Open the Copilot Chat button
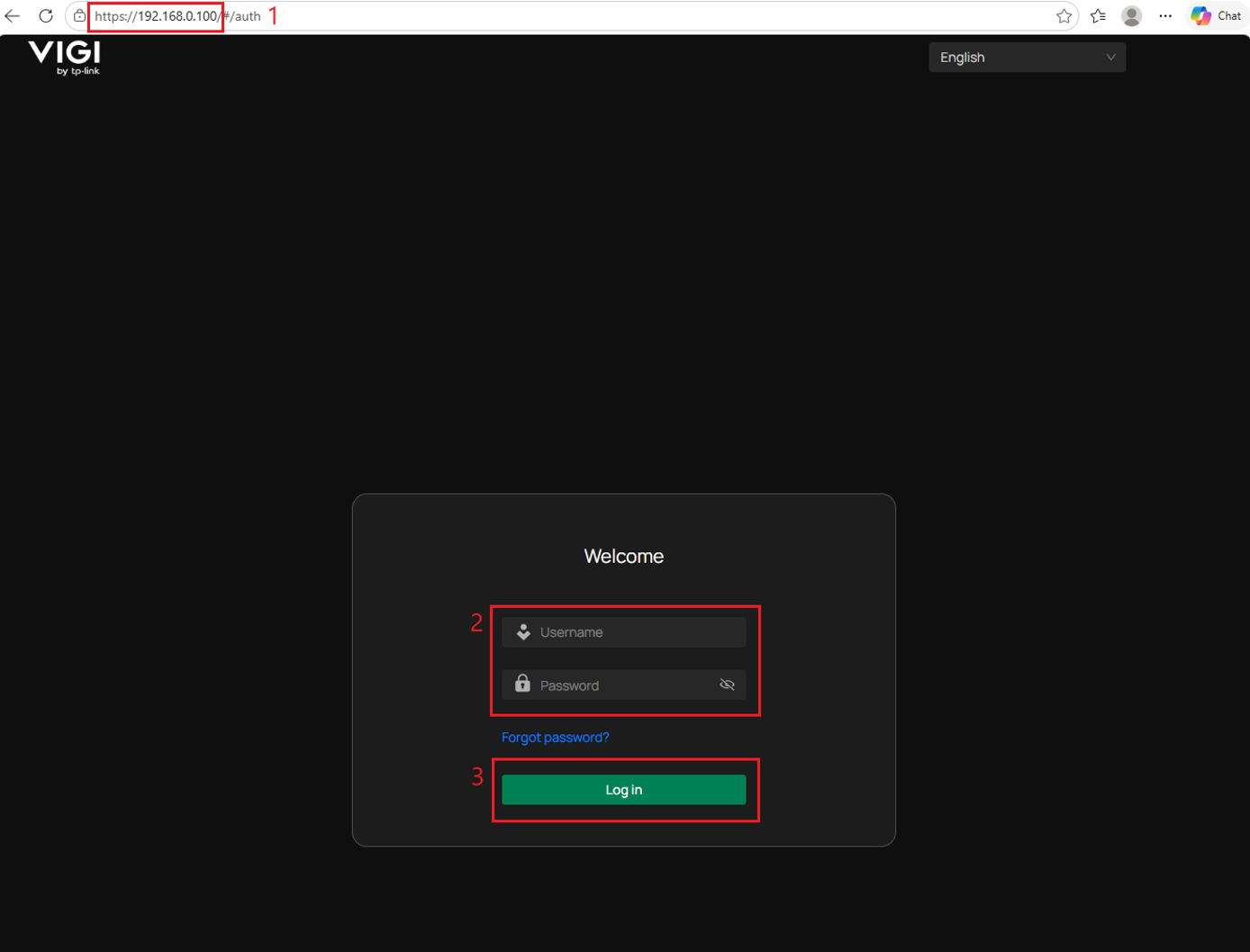The image size is (1250, 952). point(1216,16)
